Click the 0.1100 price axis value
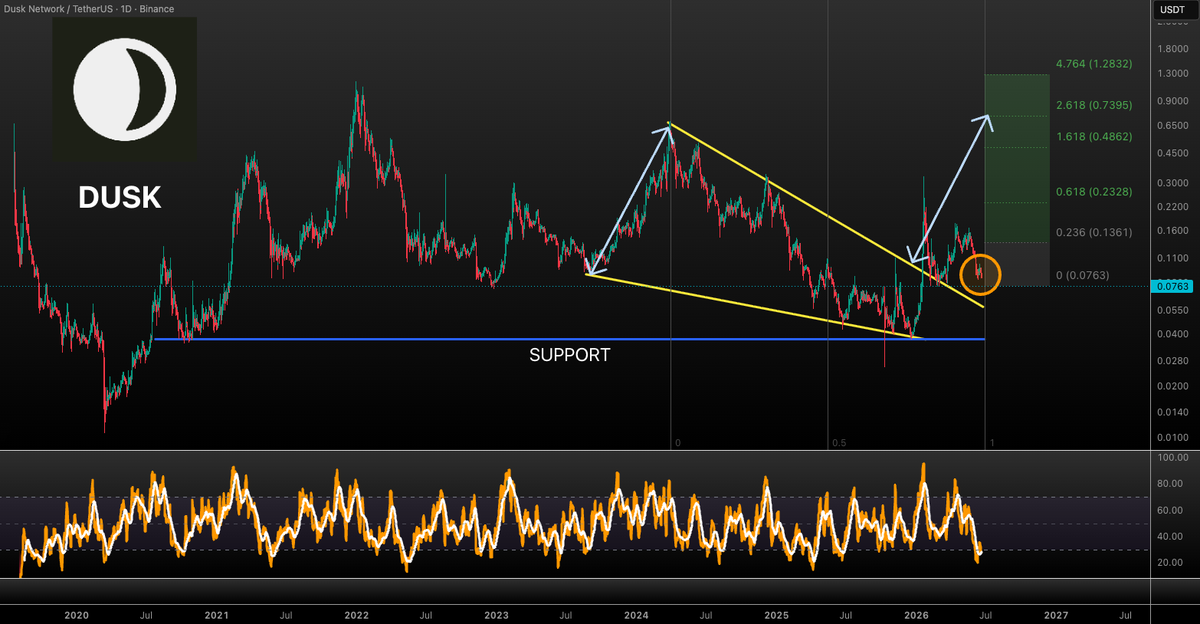 (x=1172, y=259)
